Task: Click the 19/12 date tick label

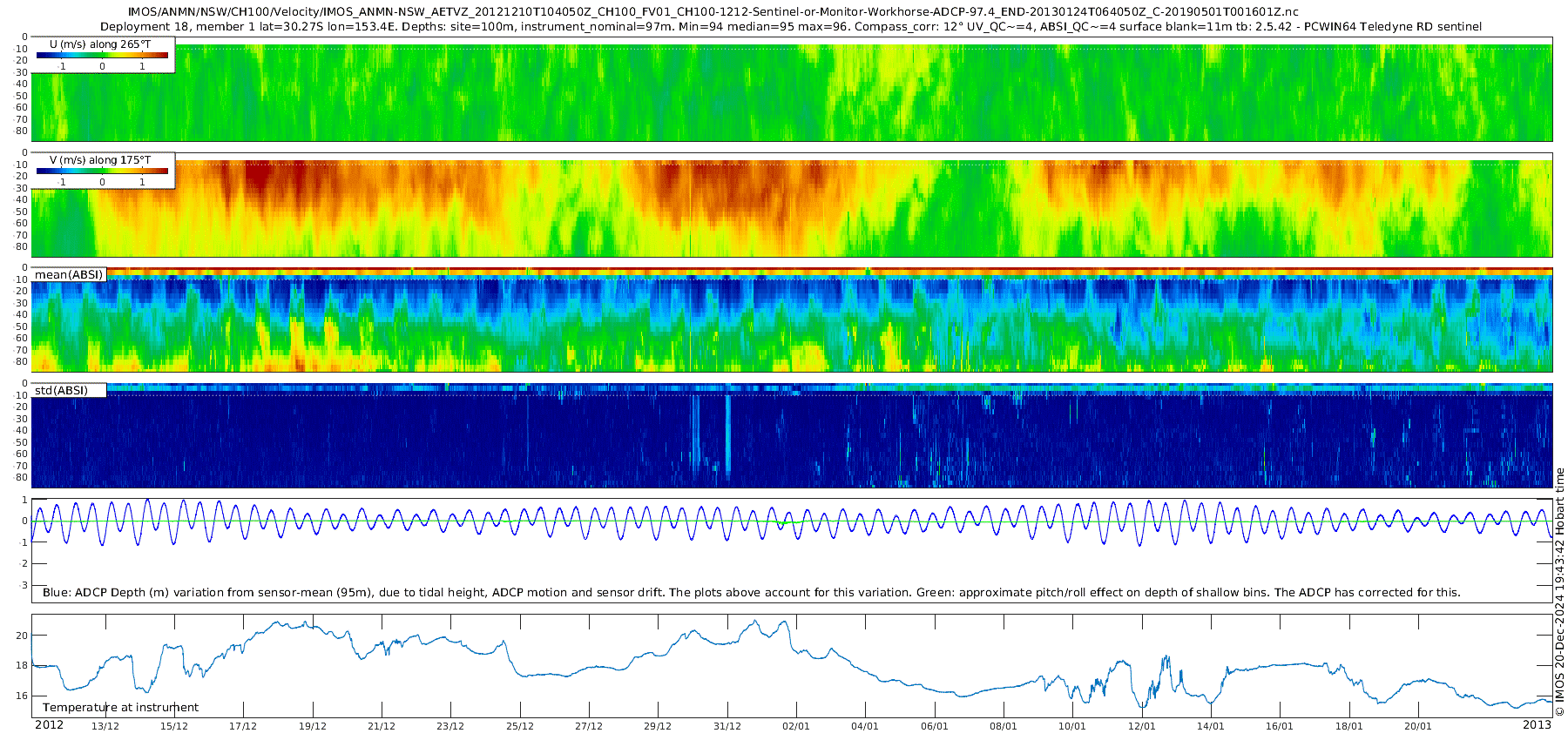Action: tap(313, 726)
